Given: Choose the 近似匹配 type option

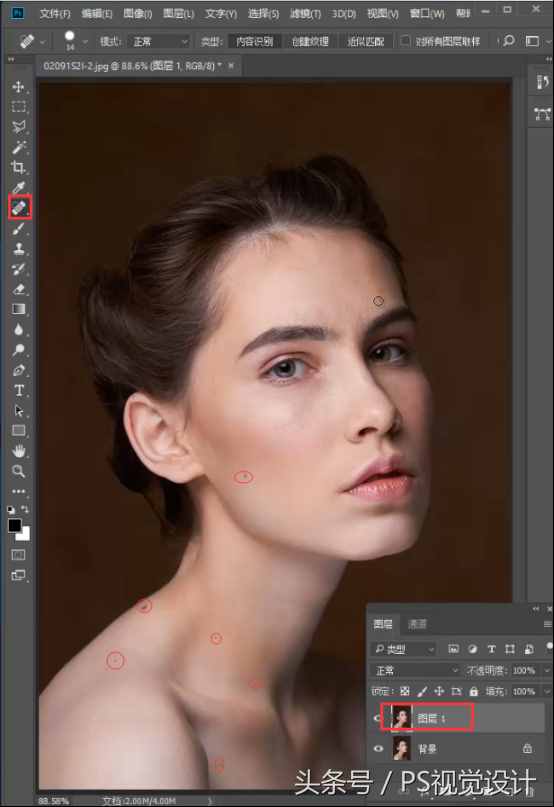Looking at the screenshot, I should [366, 41].
